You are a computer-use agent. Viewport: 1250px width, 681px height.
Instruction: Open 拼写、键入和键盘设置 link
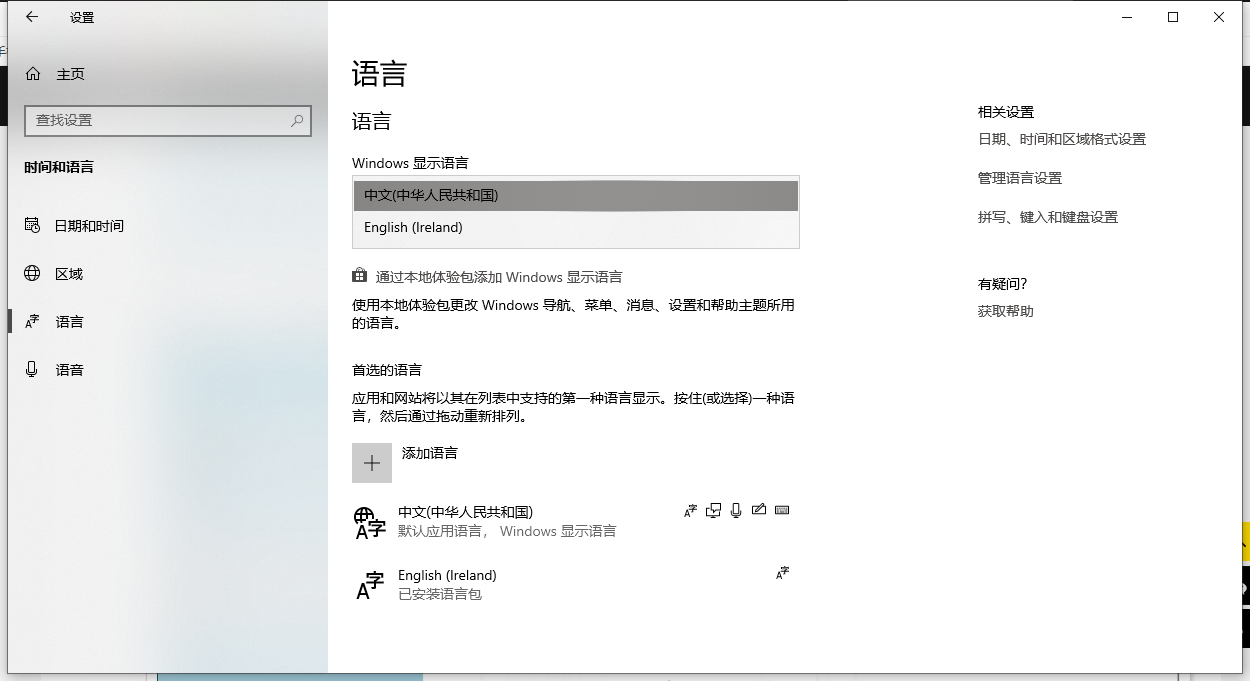point(1048,217)
